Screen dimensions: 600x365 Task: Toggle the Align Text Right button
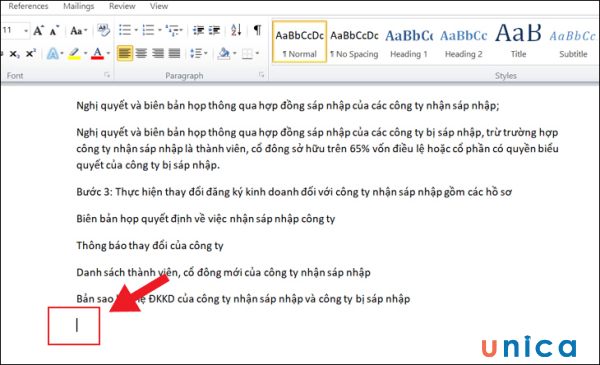coord(158,53)
